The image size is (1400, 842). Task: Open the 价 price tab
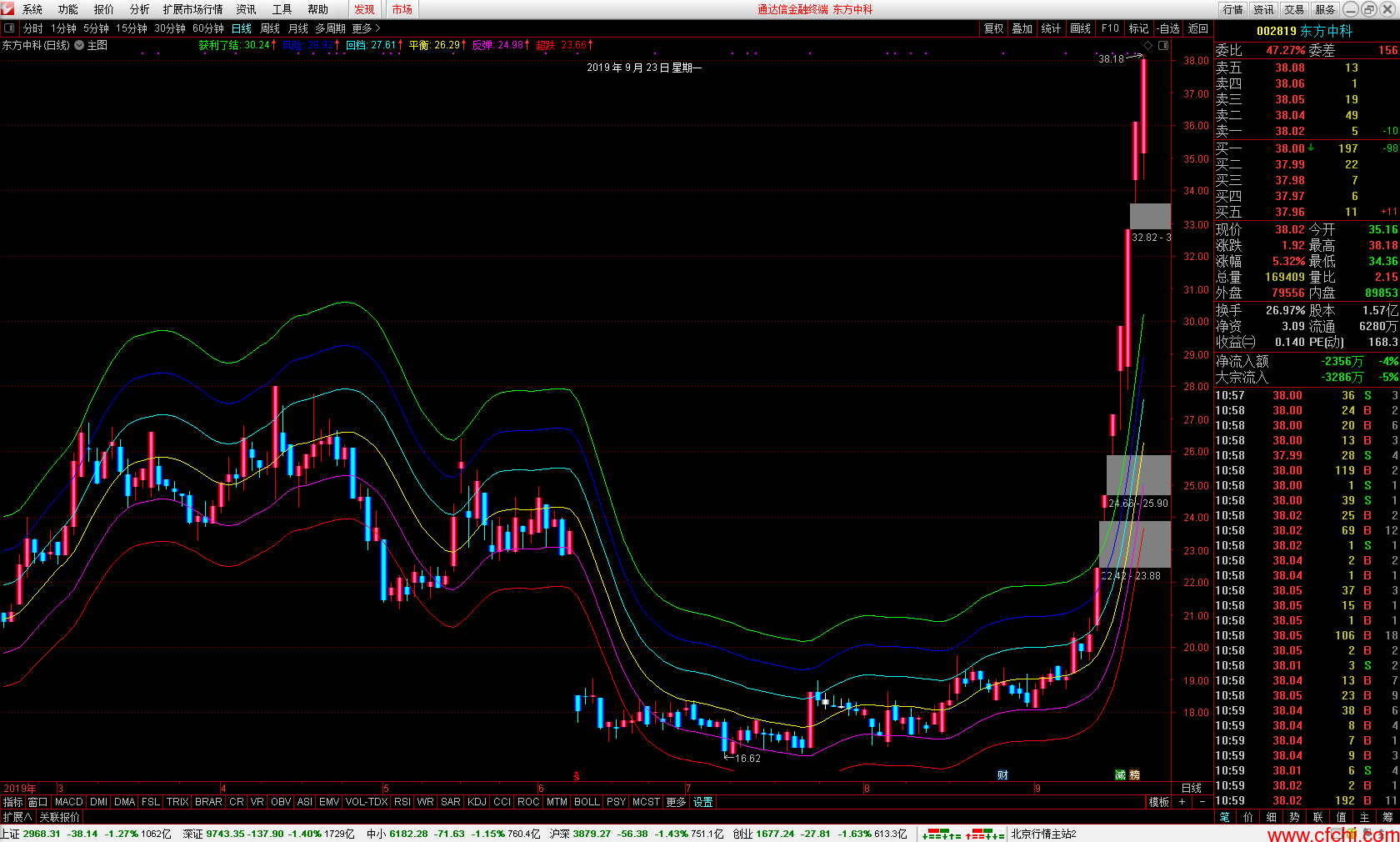pyautogui.click(x=1248, y=817)
